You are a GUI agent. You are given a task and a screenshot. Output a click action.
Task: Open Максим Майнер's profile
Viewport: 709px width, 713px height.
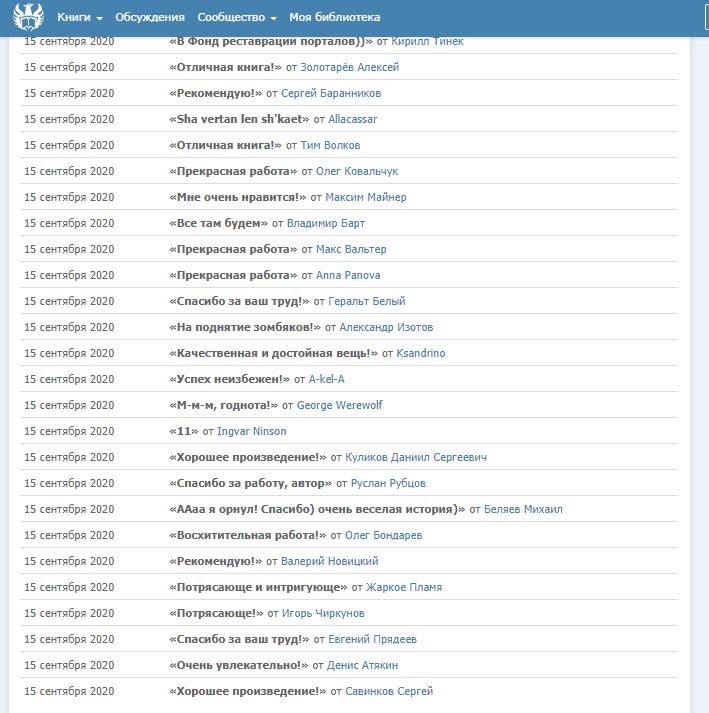(365, 197)
